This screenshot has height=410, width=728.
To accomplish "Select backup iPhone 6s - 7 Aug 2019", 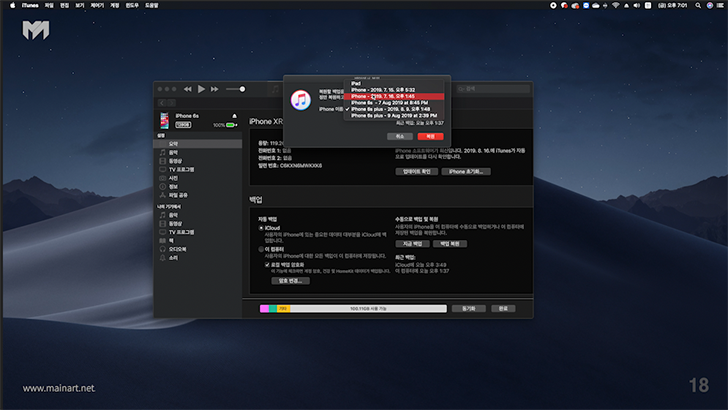I will coord(394,103).
